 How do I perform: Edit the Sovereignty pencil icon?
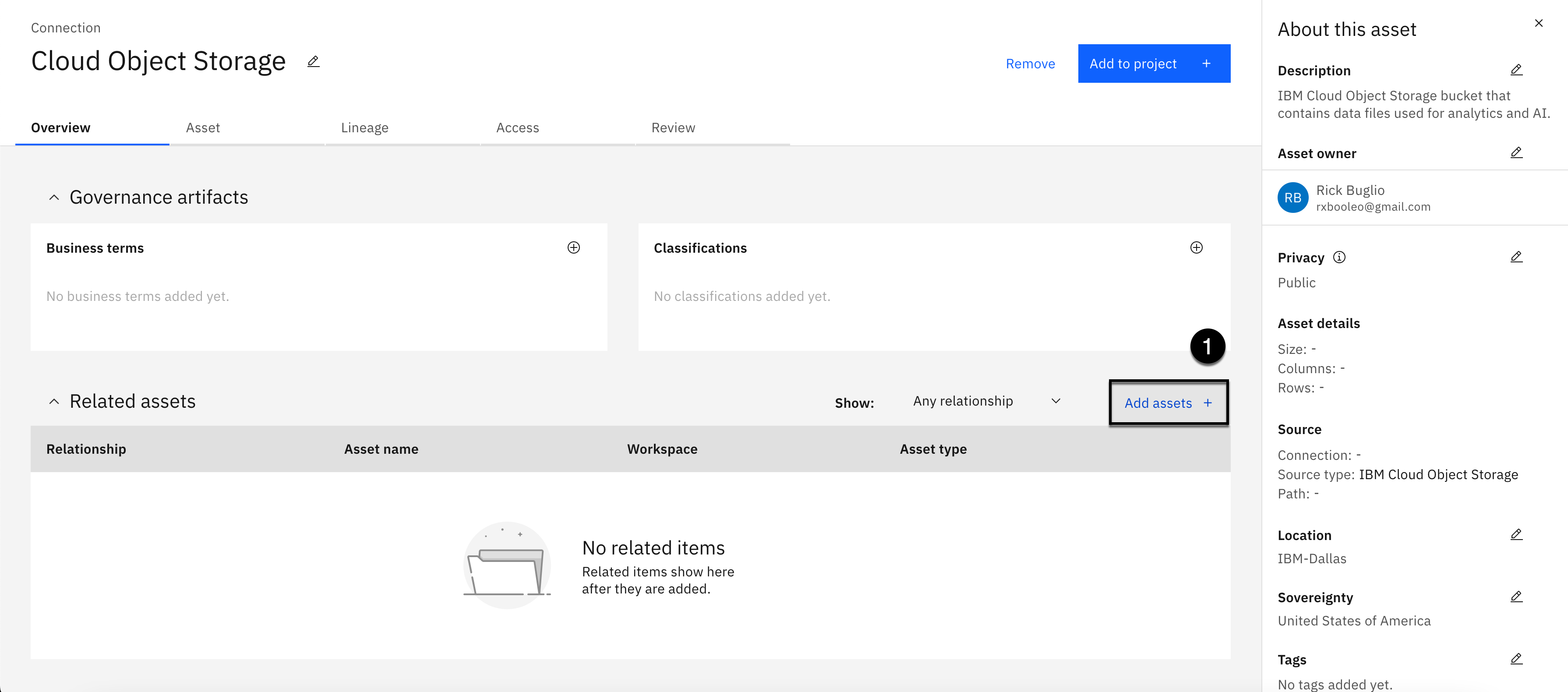(1516, 597)
